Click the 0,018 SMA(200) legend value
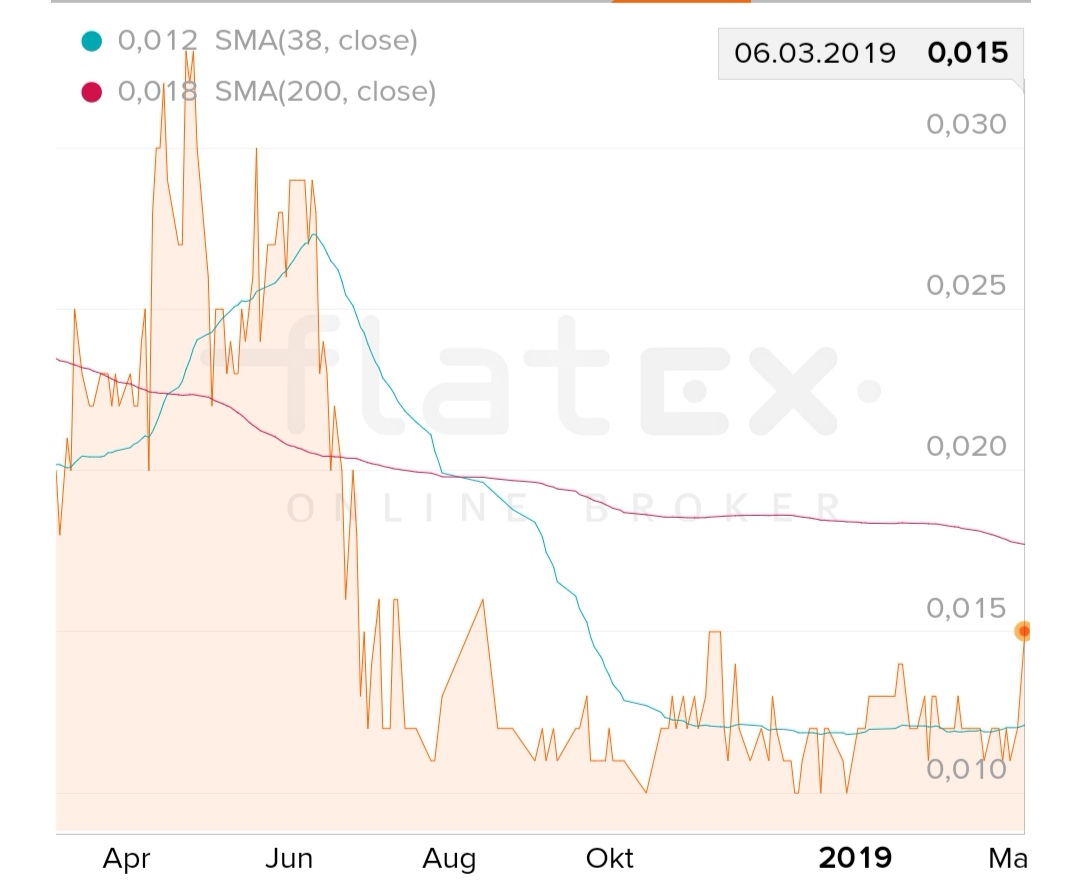Image resolution: width=1080 pixels, height=888 pixels. (x=158, y=92)
